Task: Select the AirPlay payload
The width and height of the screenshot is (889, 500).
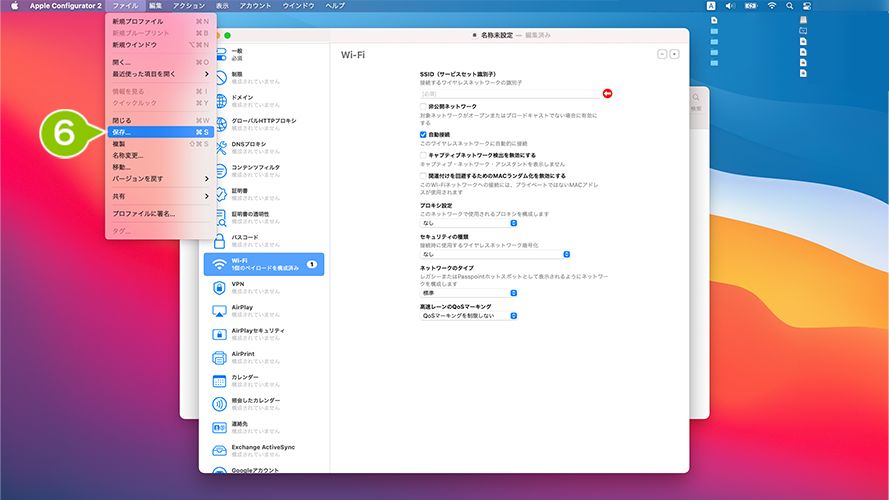Action: click(264, 311)
